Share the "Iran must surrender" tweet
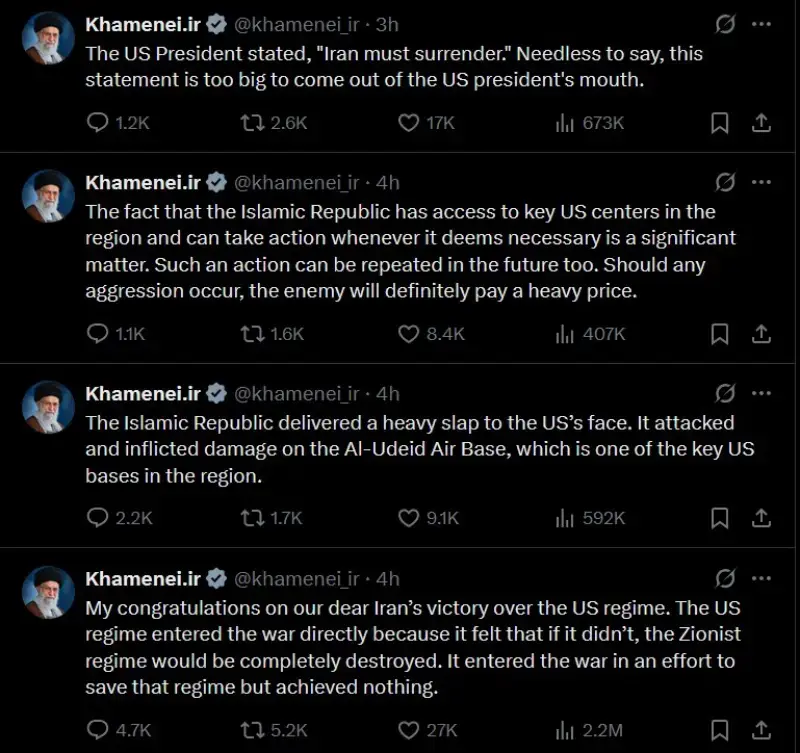The image size is (800, 753). [x=760, y=122]
